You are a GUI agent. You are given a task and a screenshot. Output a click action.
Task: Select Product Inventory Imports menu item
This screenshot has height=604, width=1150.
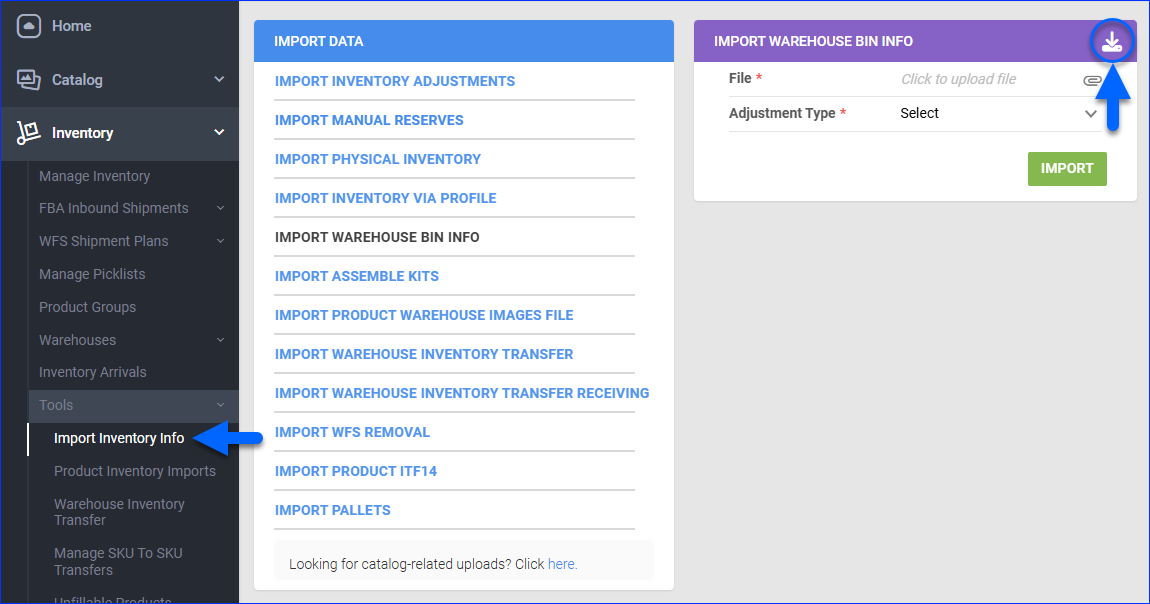tap(134, 471)
